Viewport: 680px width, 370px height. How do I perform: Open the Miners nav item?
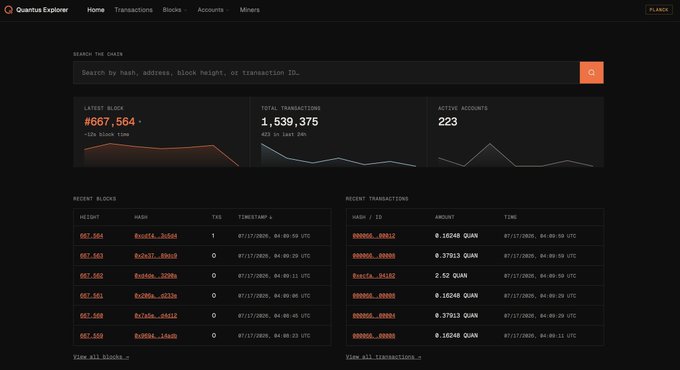[249, 10]
